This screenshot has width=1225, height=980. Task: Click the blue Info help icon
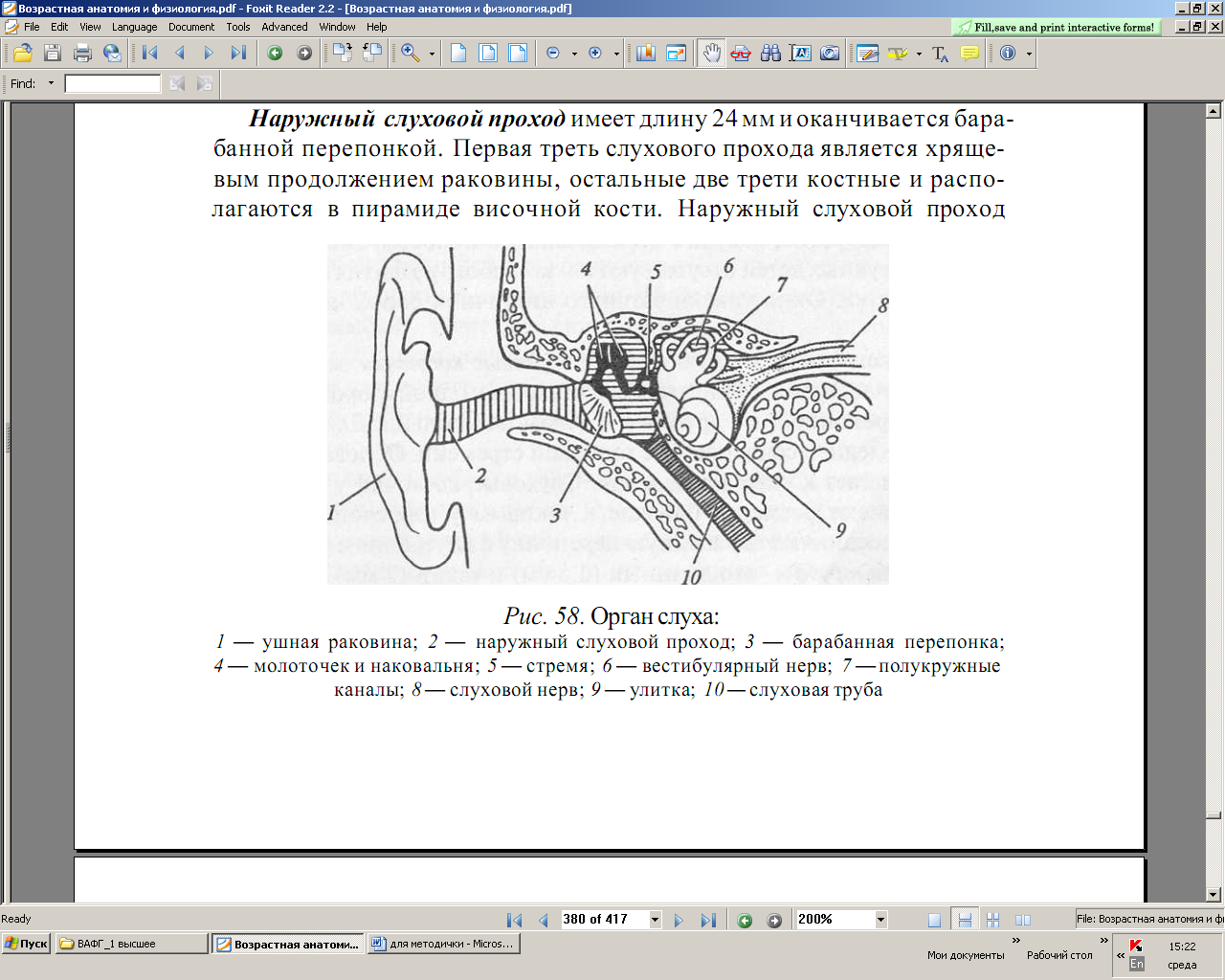coord(1008,54)
